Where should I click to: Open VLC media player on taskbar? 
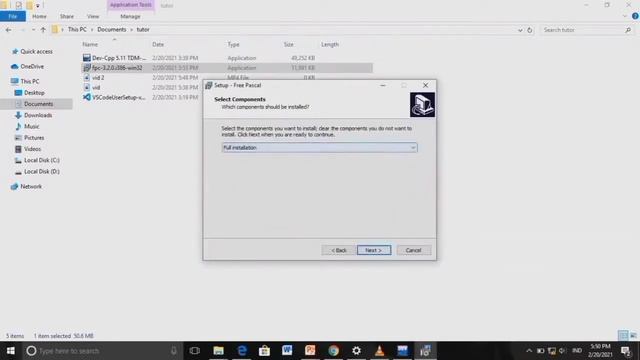(379, 351)
